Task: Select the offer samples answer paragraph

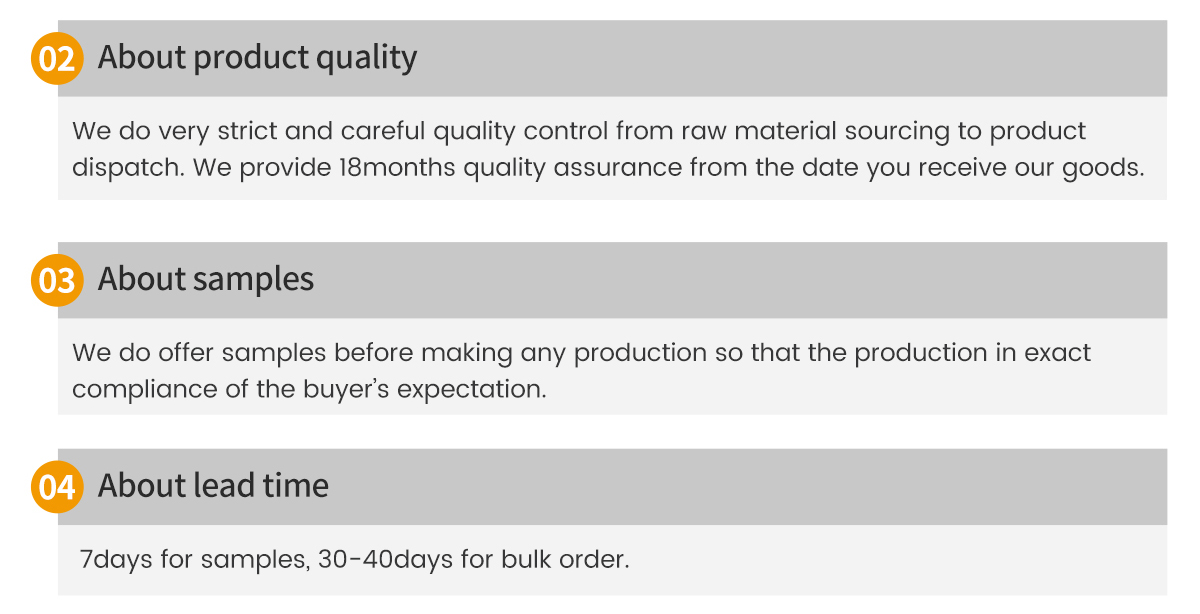Action: [x=581, y=370]
